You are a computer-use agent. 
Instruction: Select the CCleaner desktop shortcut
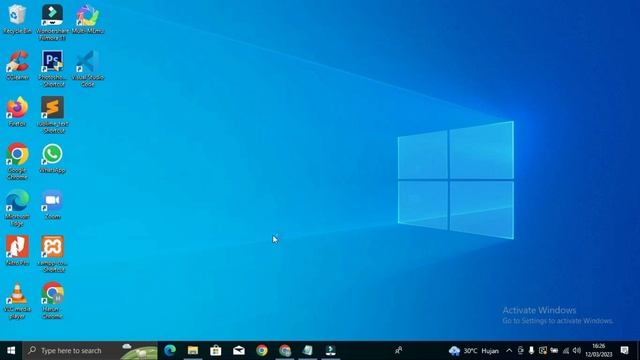17,65
